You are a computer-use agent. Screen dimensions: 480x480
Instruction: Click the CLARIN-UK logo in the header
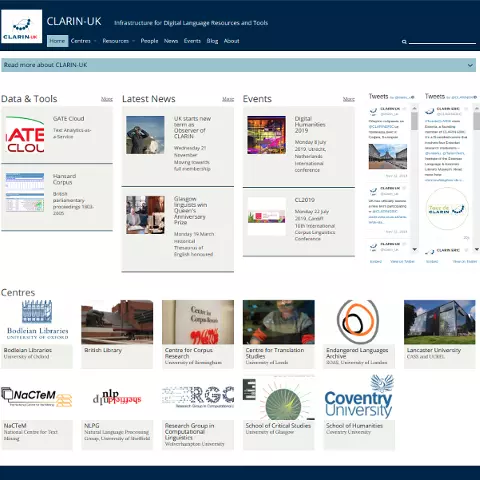22,26
